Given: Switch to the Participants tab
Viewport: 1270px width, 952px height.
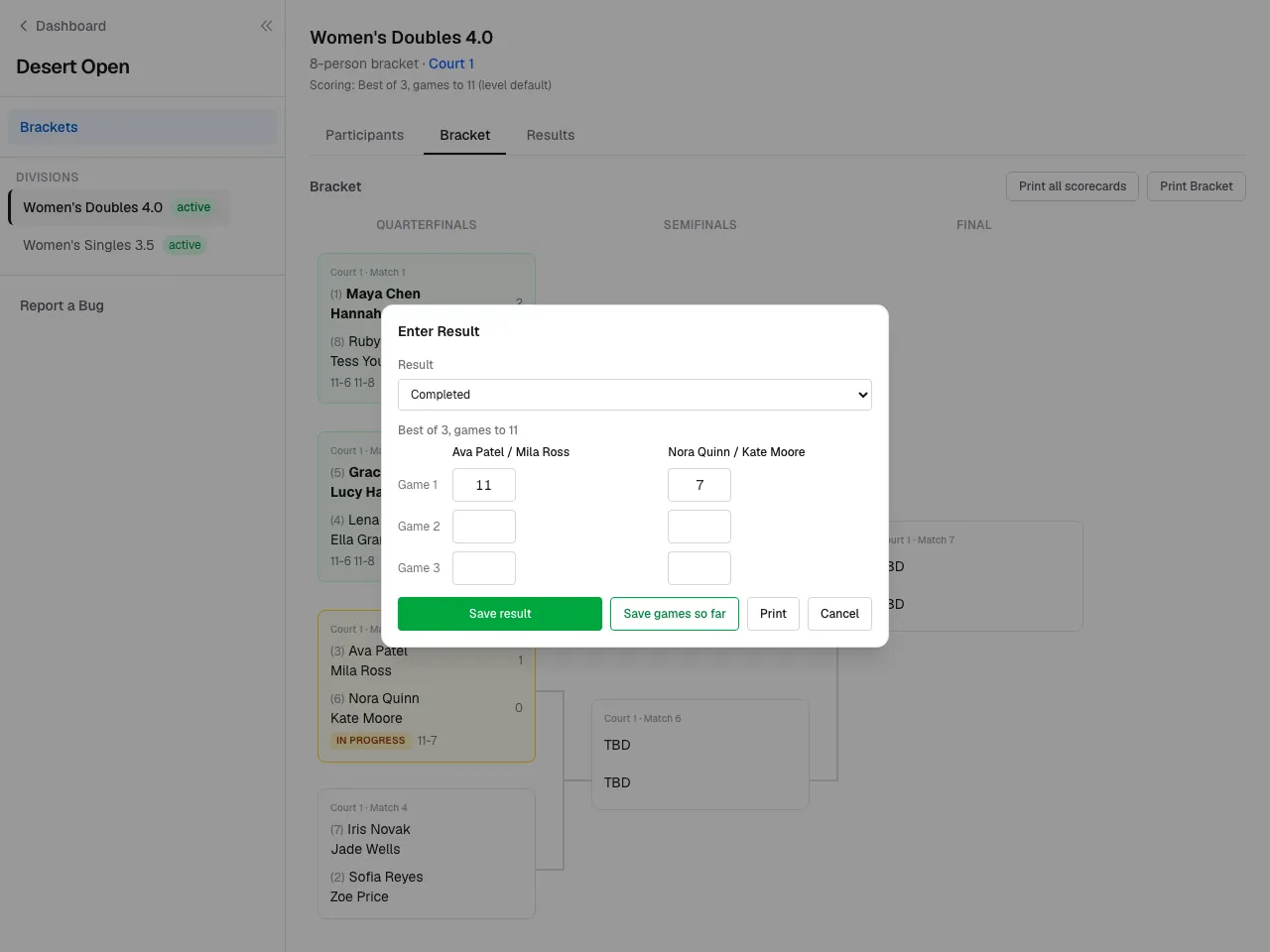Looking at the screenshot, I should pos(364,135).
